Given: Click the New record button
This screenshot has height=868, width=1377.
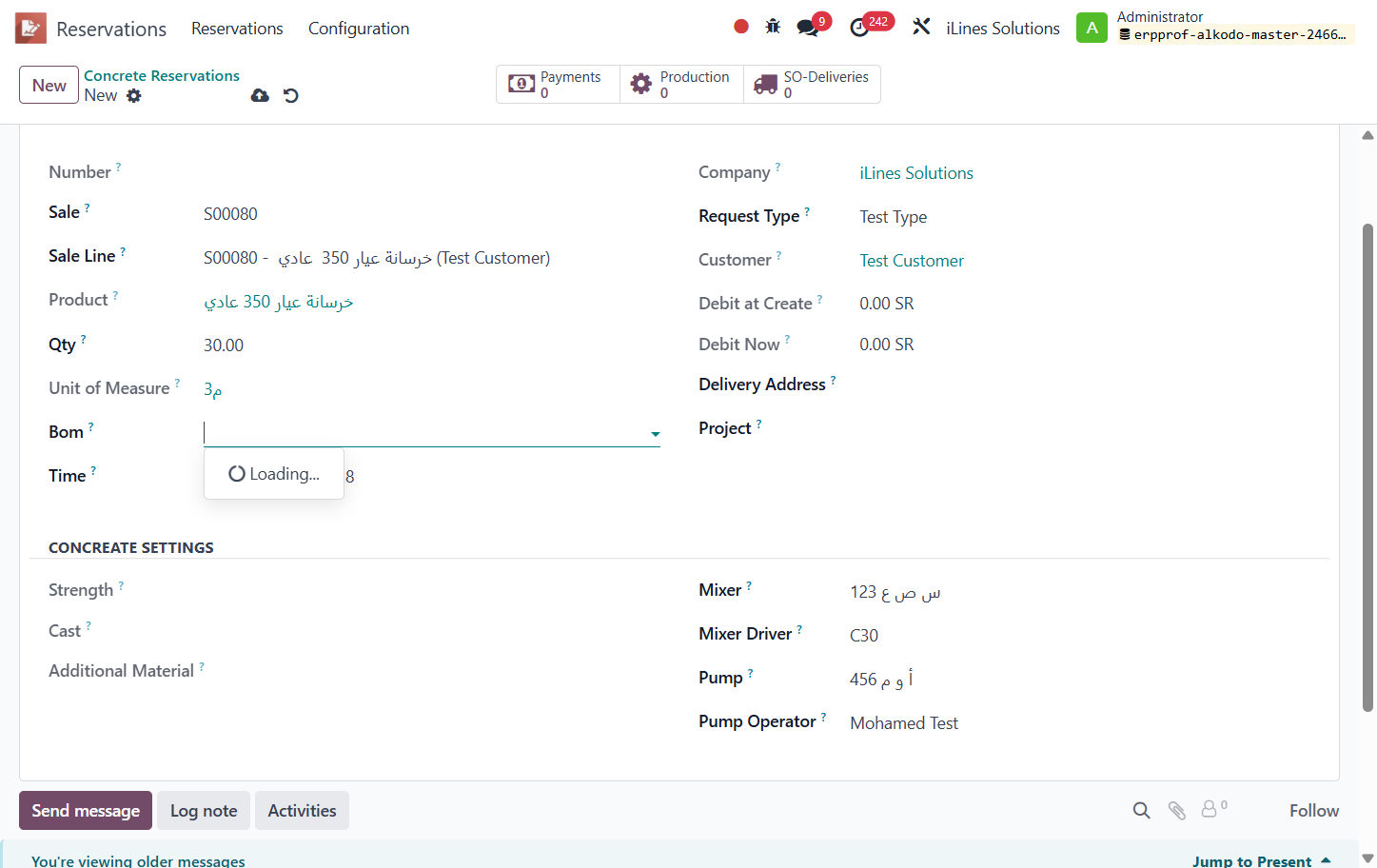Looking at the screenshot, I should coord(49,85).
